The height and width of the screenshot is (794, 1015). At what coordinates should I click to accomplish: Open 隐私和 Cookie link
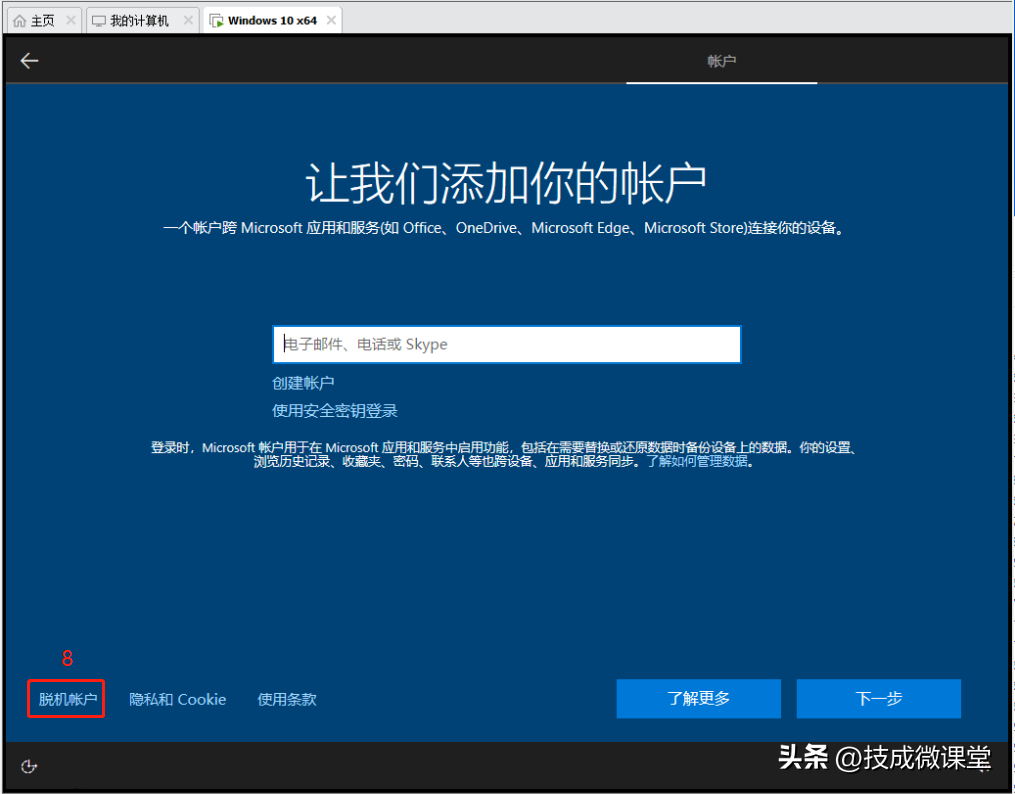click(x=177, y=700)
